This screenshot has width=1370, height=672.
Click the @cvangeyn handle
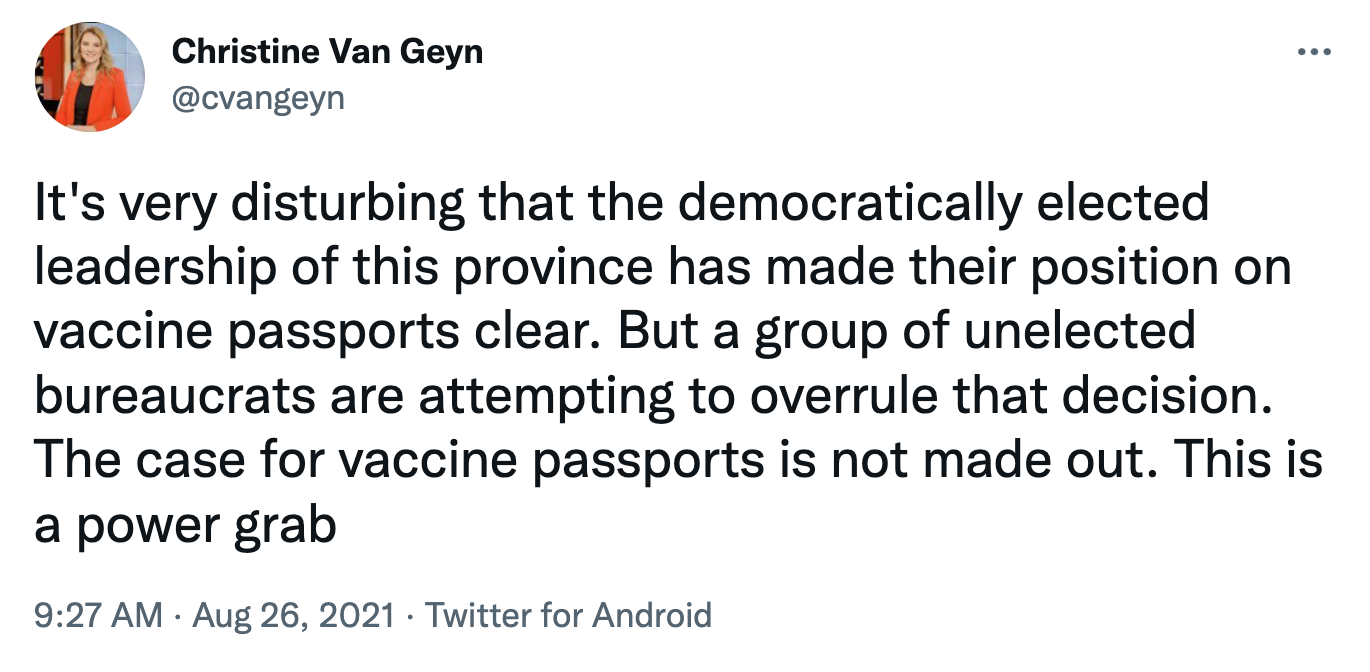[x=258, y=99]
